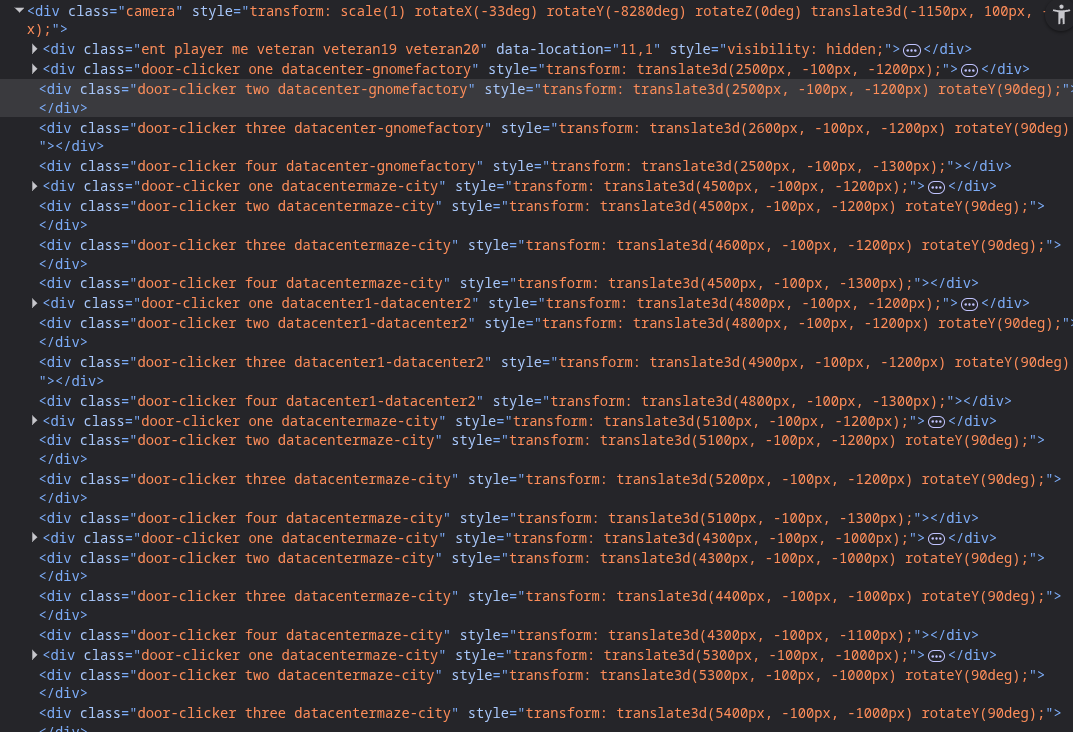Click the accessibility person icon

click(1061, 18)
